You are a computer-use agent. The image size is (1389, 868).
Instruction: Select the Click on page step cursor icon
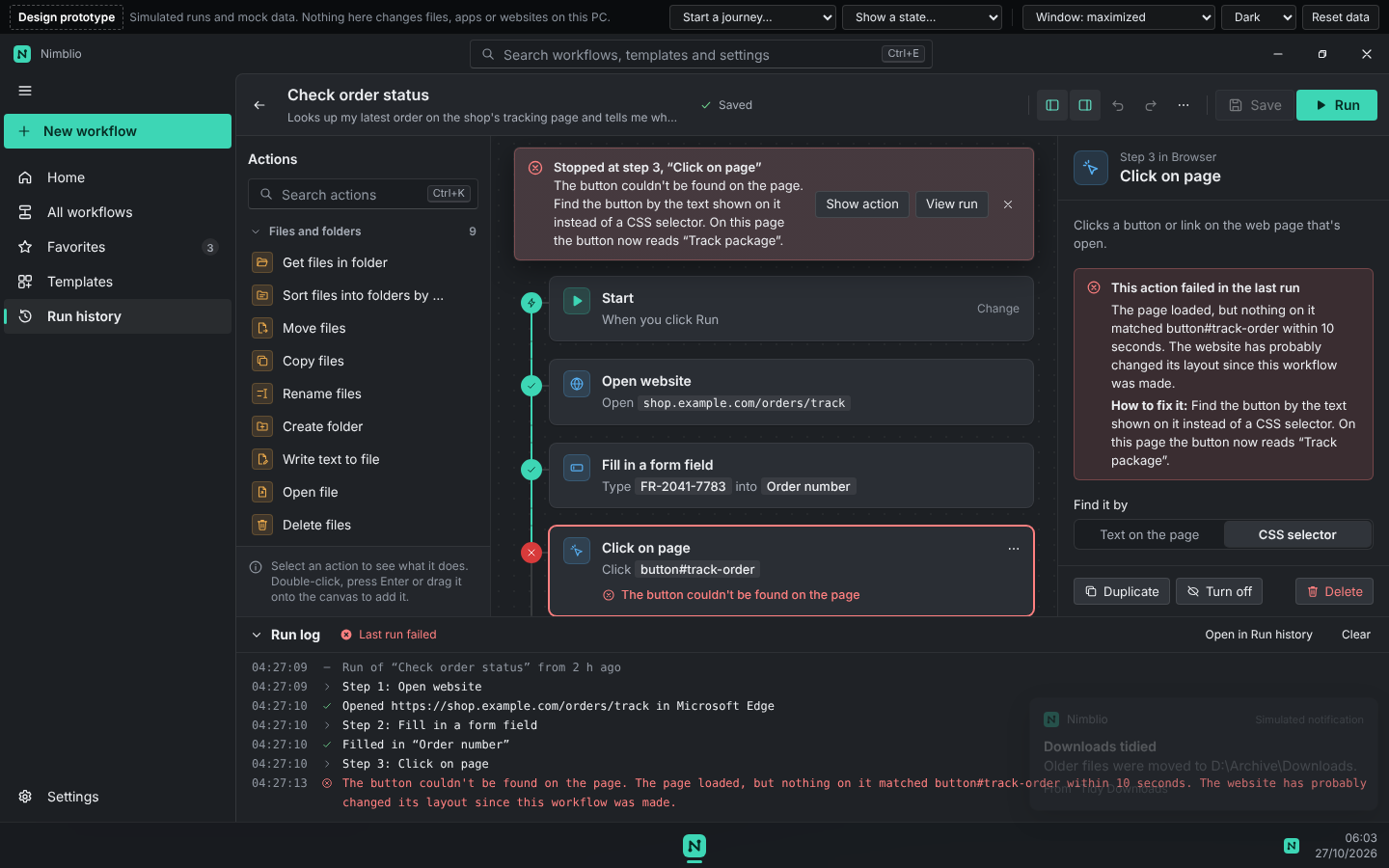tap(577, 551)
